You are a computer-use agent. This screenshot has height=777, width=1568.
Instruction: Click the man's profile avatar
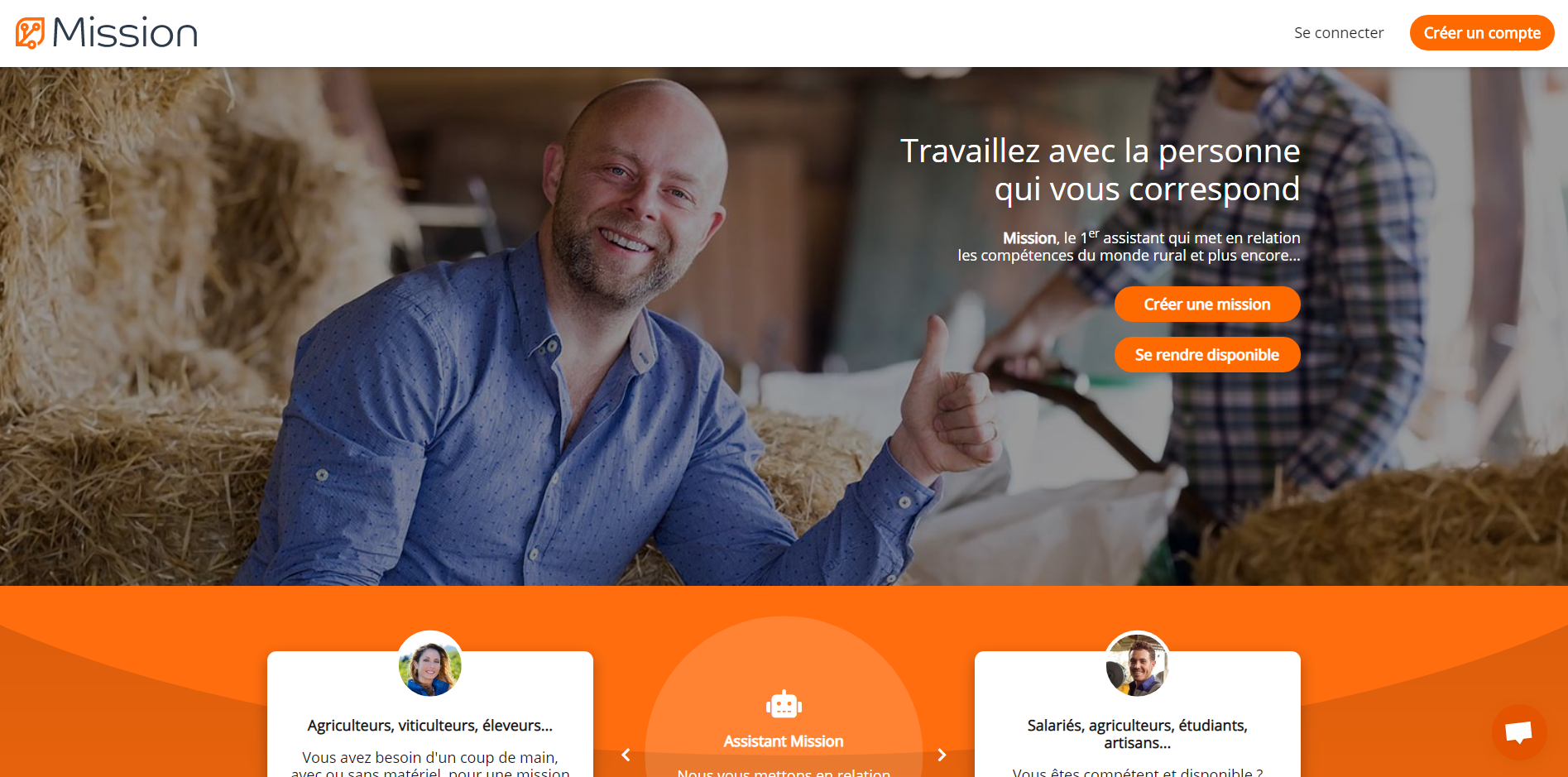1138,664
